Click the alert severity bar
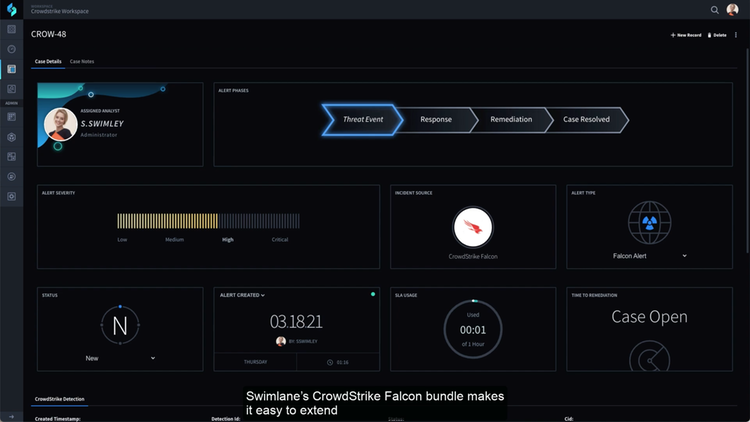 click(209, 221)
